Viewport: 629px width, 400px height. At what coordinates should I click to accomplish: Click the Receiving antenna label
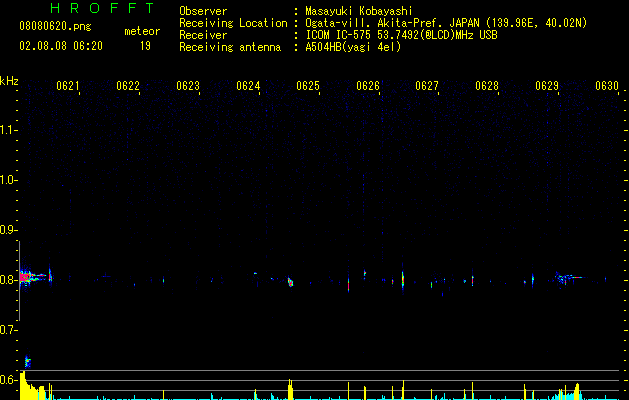230,47
